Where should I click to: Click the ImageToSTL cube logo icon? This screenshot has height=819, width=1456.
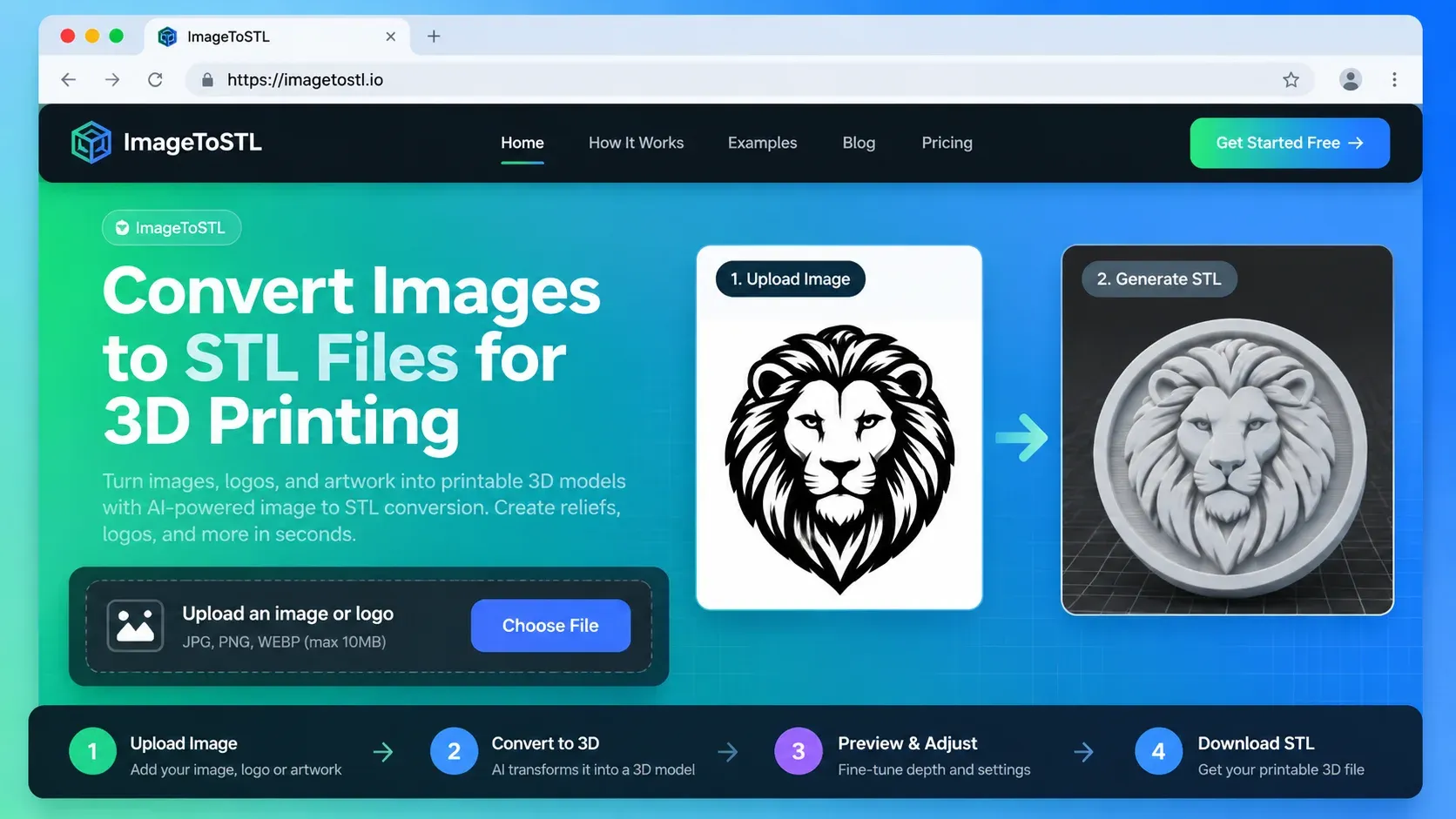[x=91, y=142]
